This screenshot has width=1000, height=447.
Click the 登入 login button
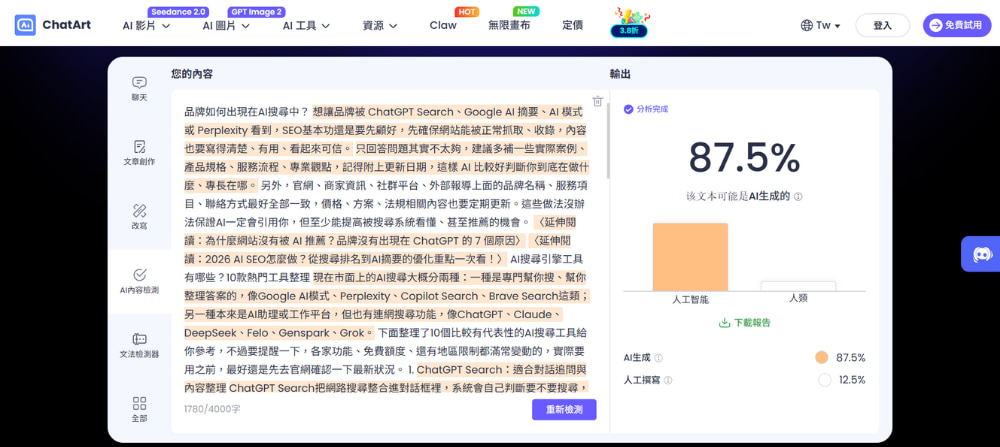pos(882,26)
